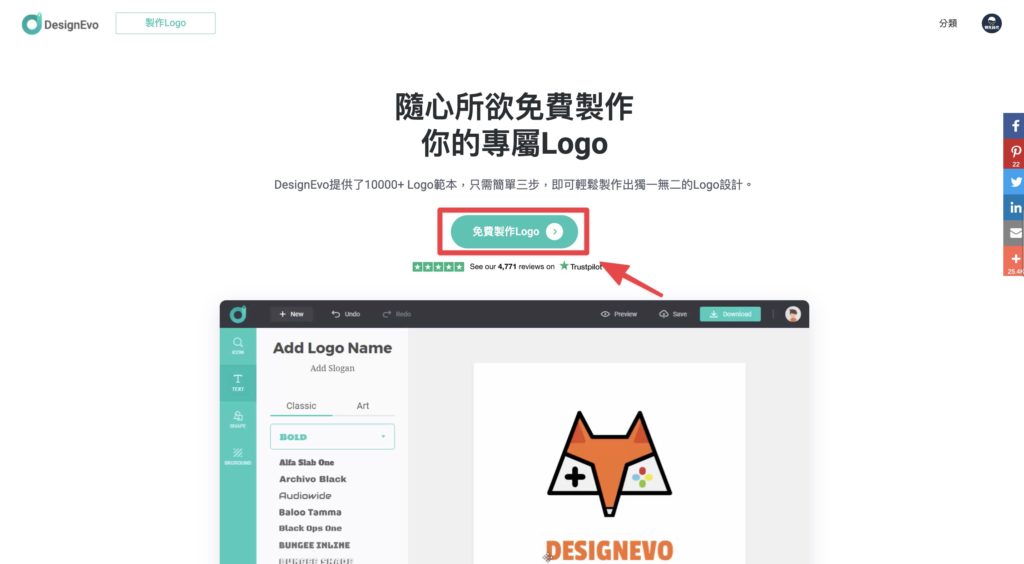This screenshot has width=1024, height=564.
Task: Choose the Black Ops One font
Action: [x=310, y=528]
